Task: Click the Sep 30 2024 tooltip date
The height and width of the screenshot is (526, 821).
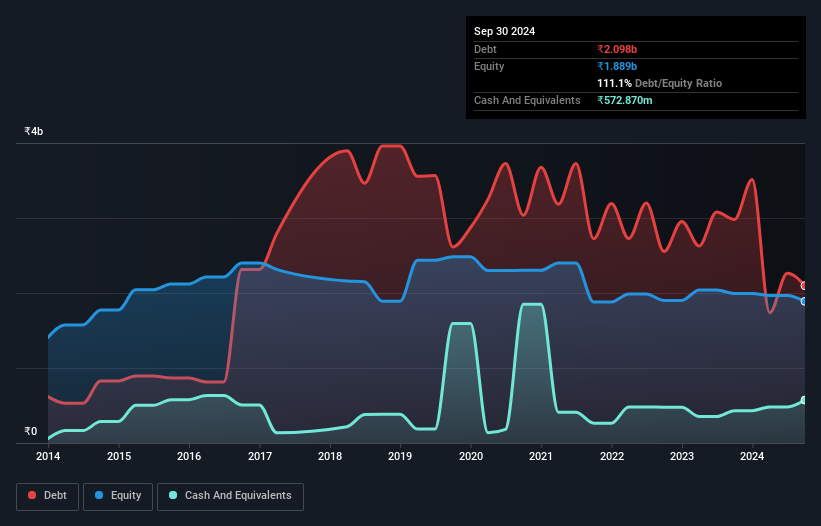Action: click(x=504, y=31)
